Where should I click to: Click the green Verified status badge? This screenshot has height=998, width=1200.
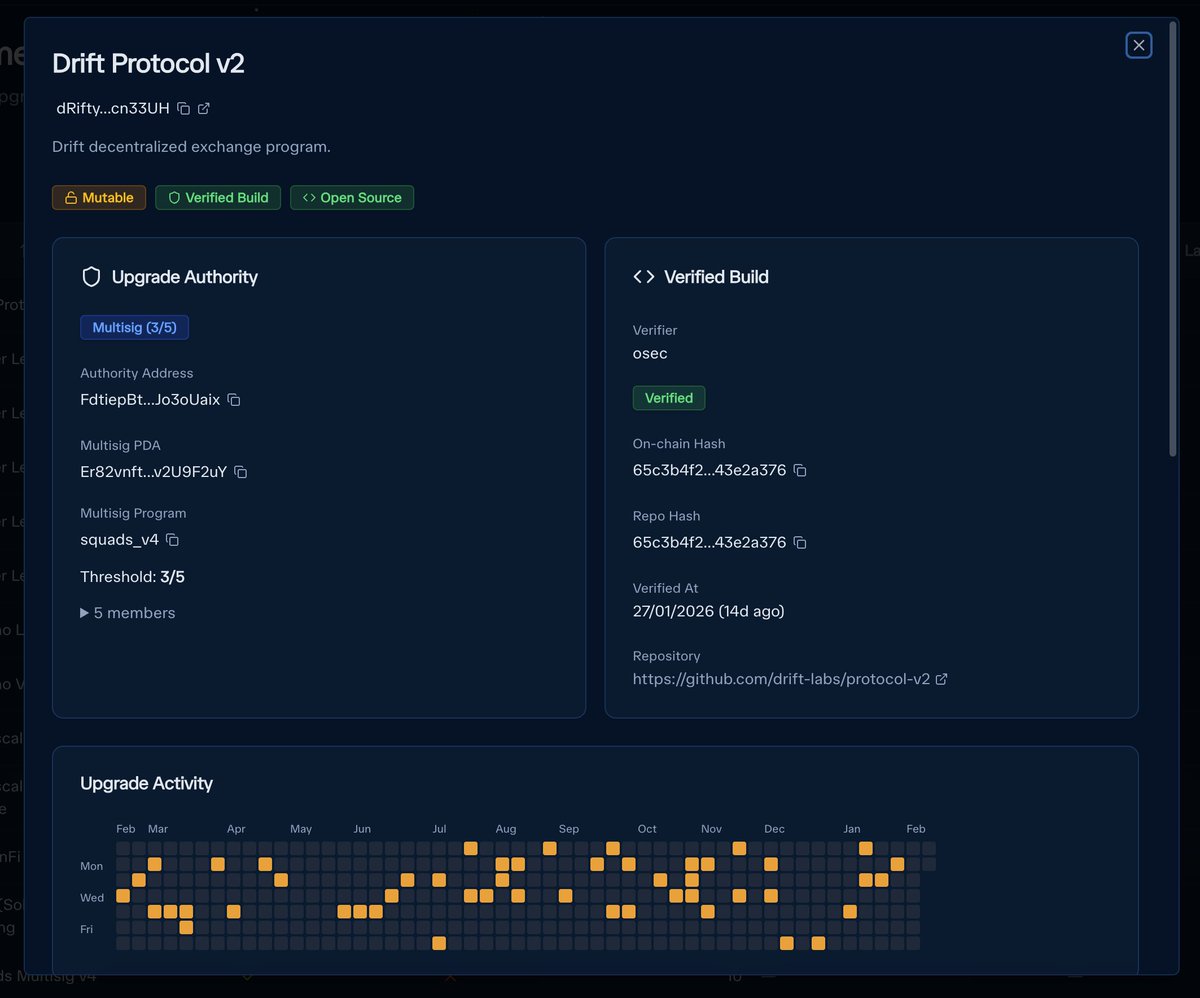pyautogui.click(x=669, y=398)
